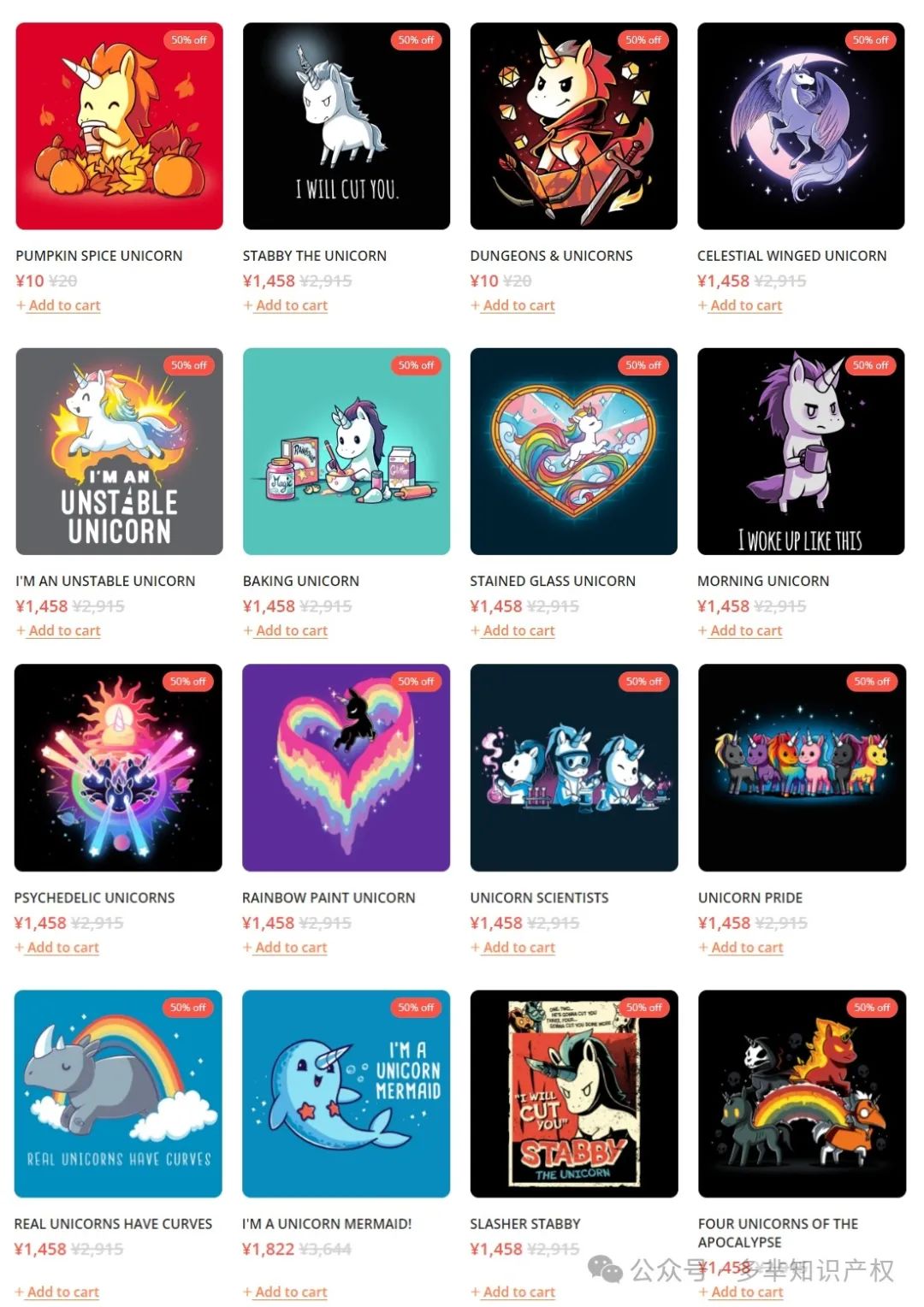Open the Slasher Stabby poster thumbnail

[x=574, y=1094]
